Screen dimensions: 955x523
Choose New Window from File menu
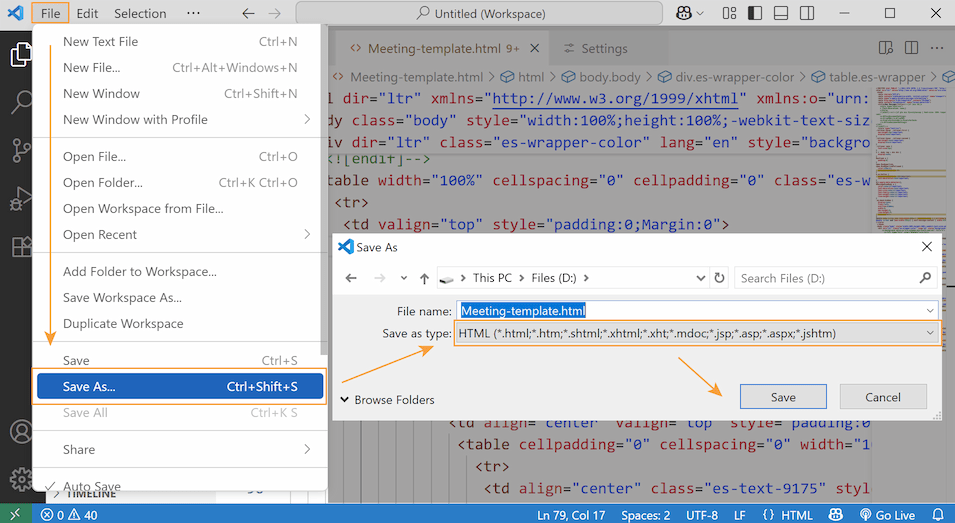[180, 94]
